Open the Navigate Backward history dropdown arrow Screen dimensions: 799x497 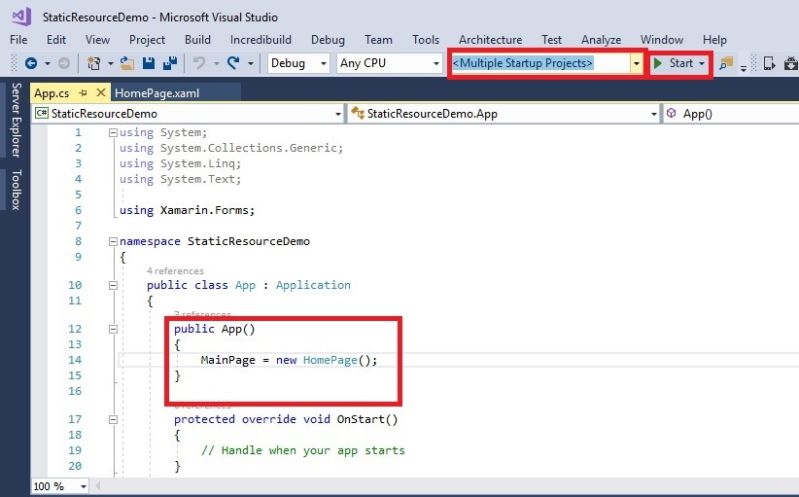(x=47, y=64)
